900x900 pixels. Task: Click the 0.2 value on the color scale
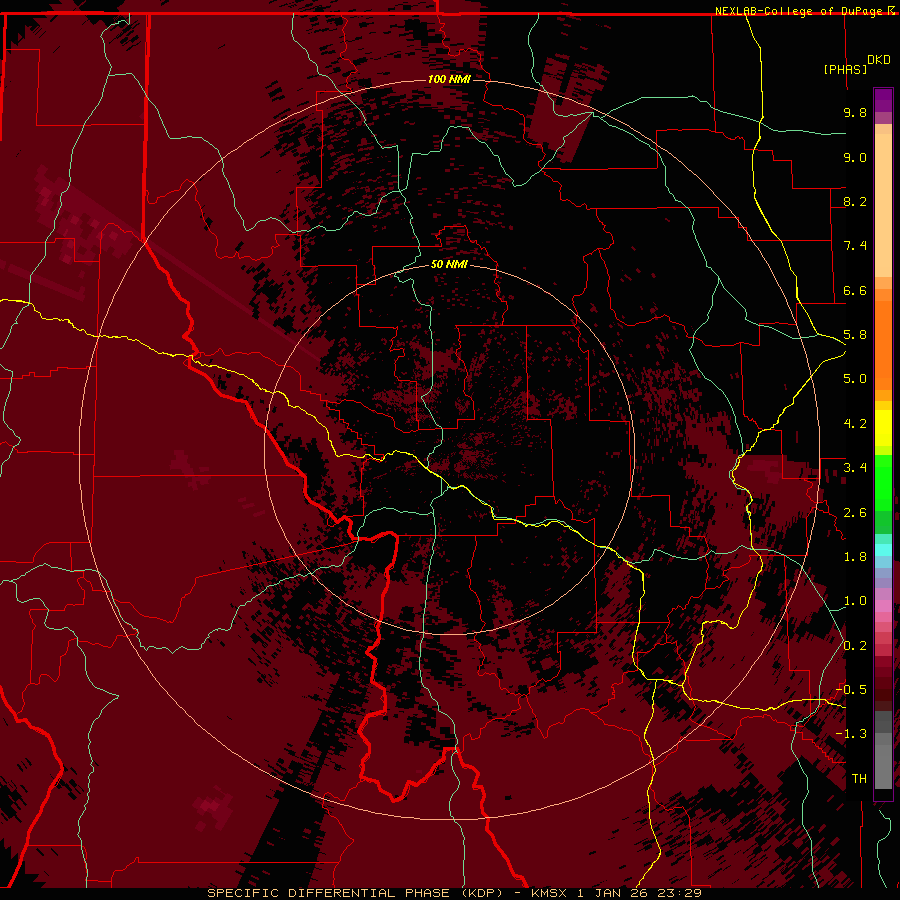pyautogui.click(x=855, y=646)
